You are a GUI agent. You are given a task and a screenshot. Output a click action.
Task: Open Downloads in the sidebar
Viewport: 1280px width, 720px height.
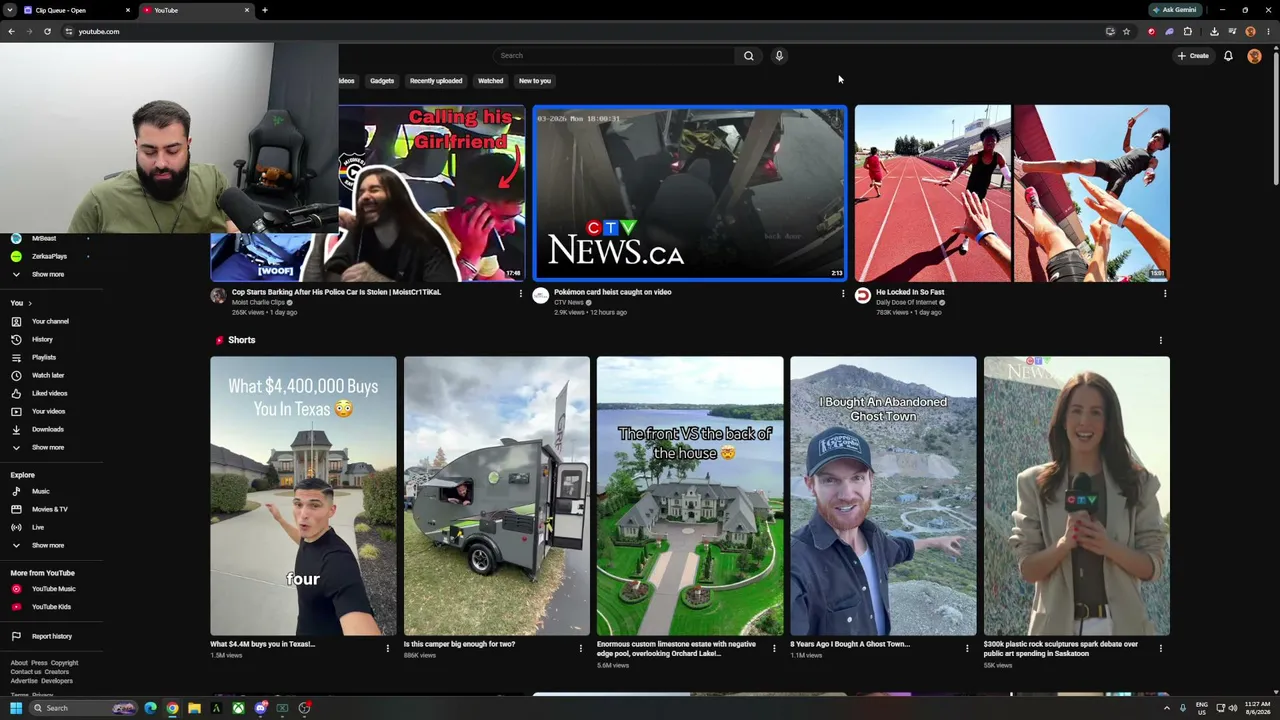[50, 429]
